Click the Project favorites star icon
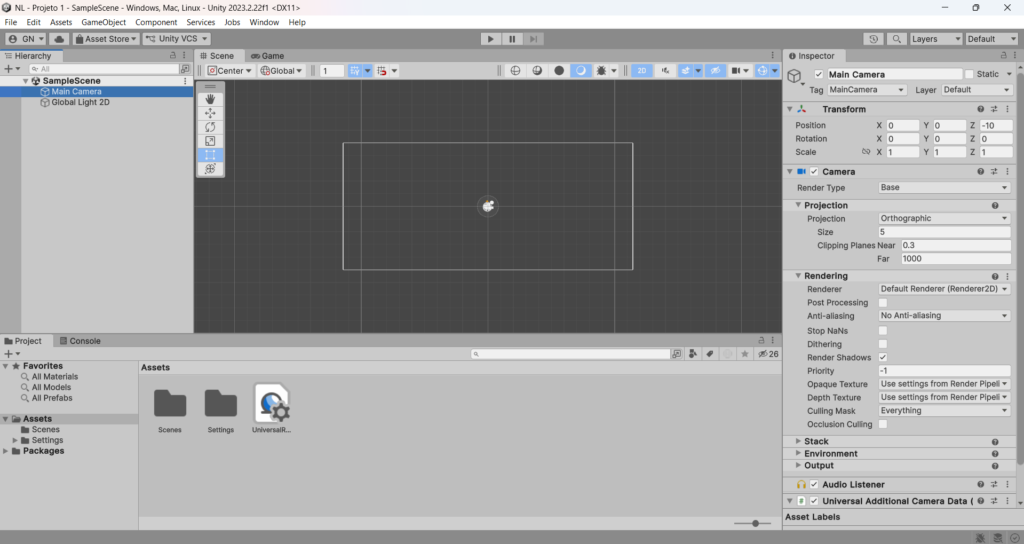 [744, 354]
